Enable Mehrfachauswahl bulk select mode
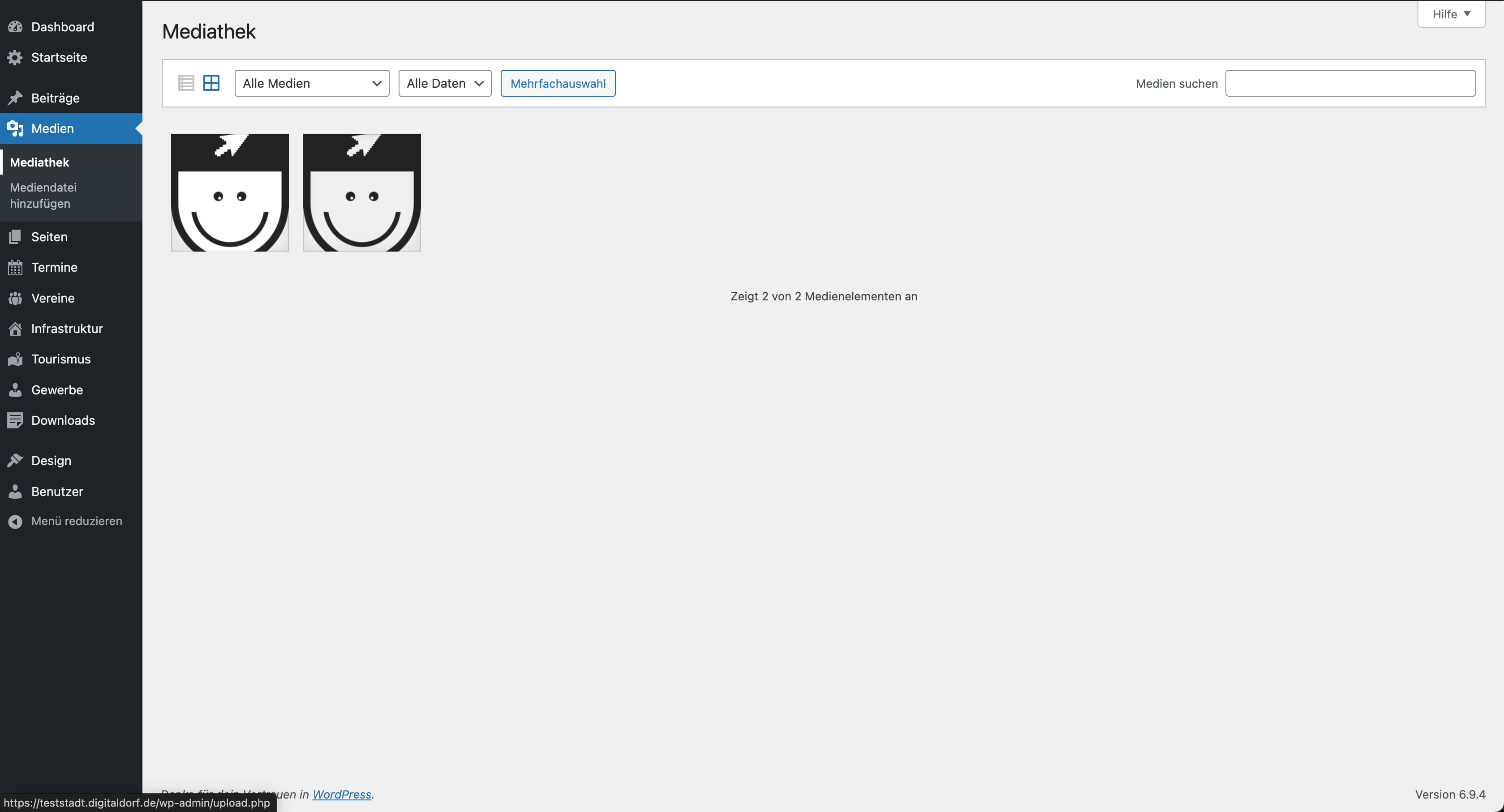1504x812 pixels. 558,83
